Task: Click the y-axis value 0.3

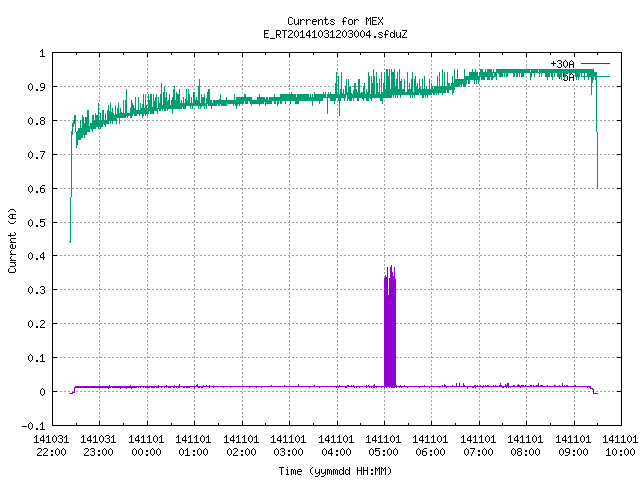Action: tap(36, 290)
